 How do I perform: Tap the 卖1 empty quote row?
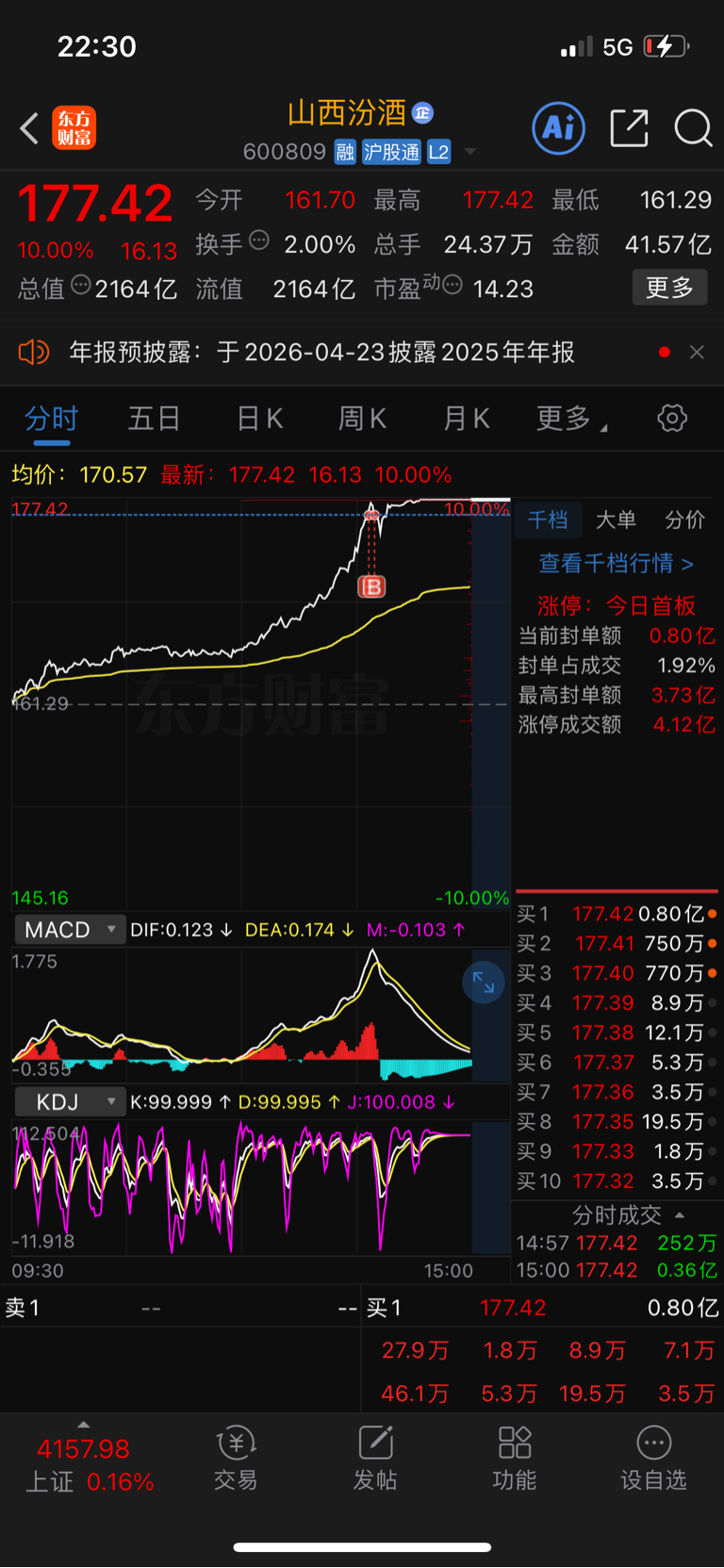click(181, 1308)
